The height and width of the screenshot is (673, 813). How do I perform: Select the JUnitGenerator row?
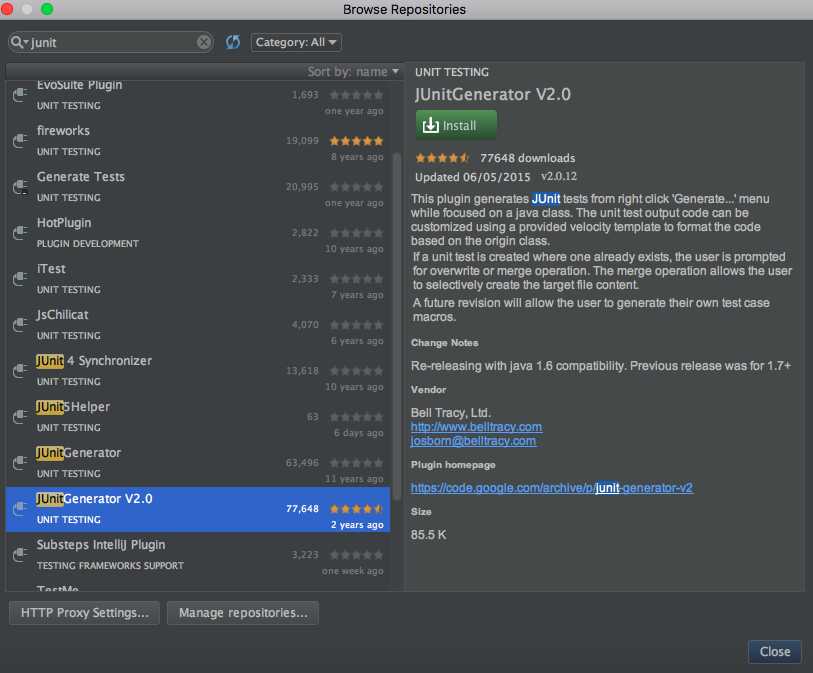(198, 462)
